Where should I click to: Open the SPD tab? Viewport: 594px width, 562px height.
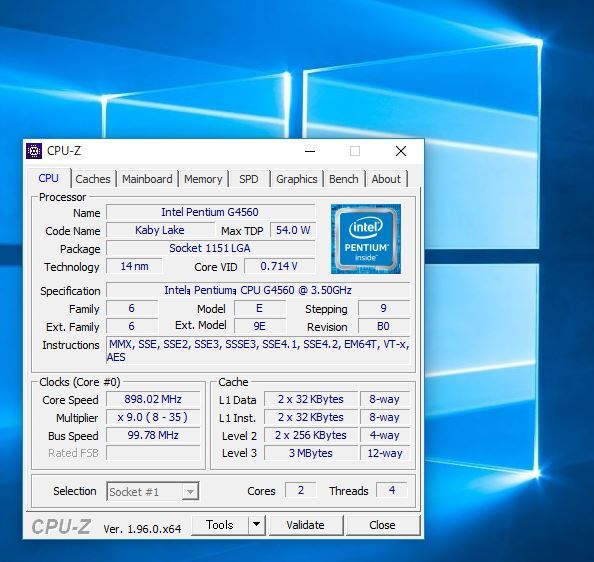[249, 179]
